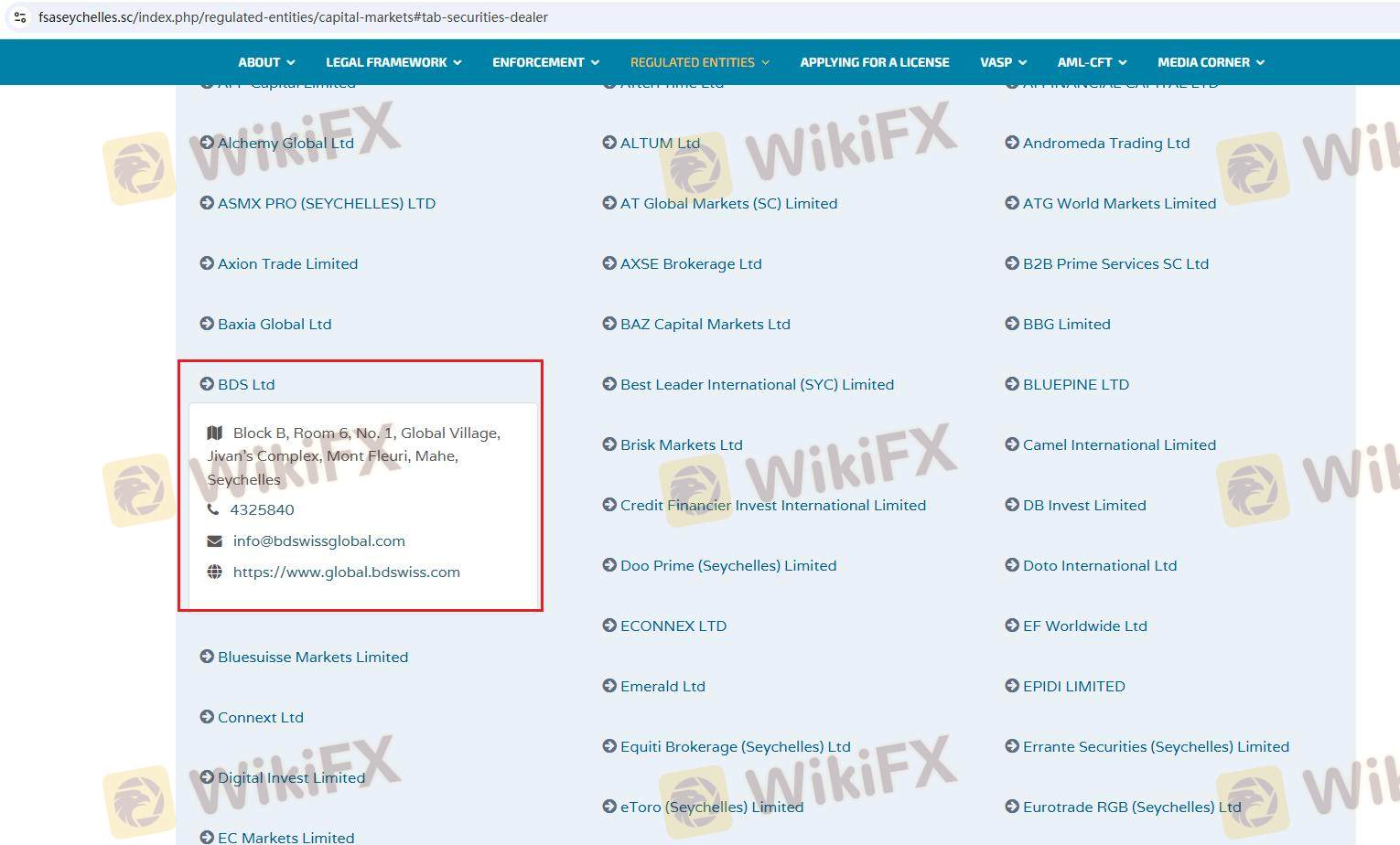The width and height of the screenshot is (1400, 845).
Task: Visit the https://www.global.bdswiss.com website link
Action: [347, 572]
